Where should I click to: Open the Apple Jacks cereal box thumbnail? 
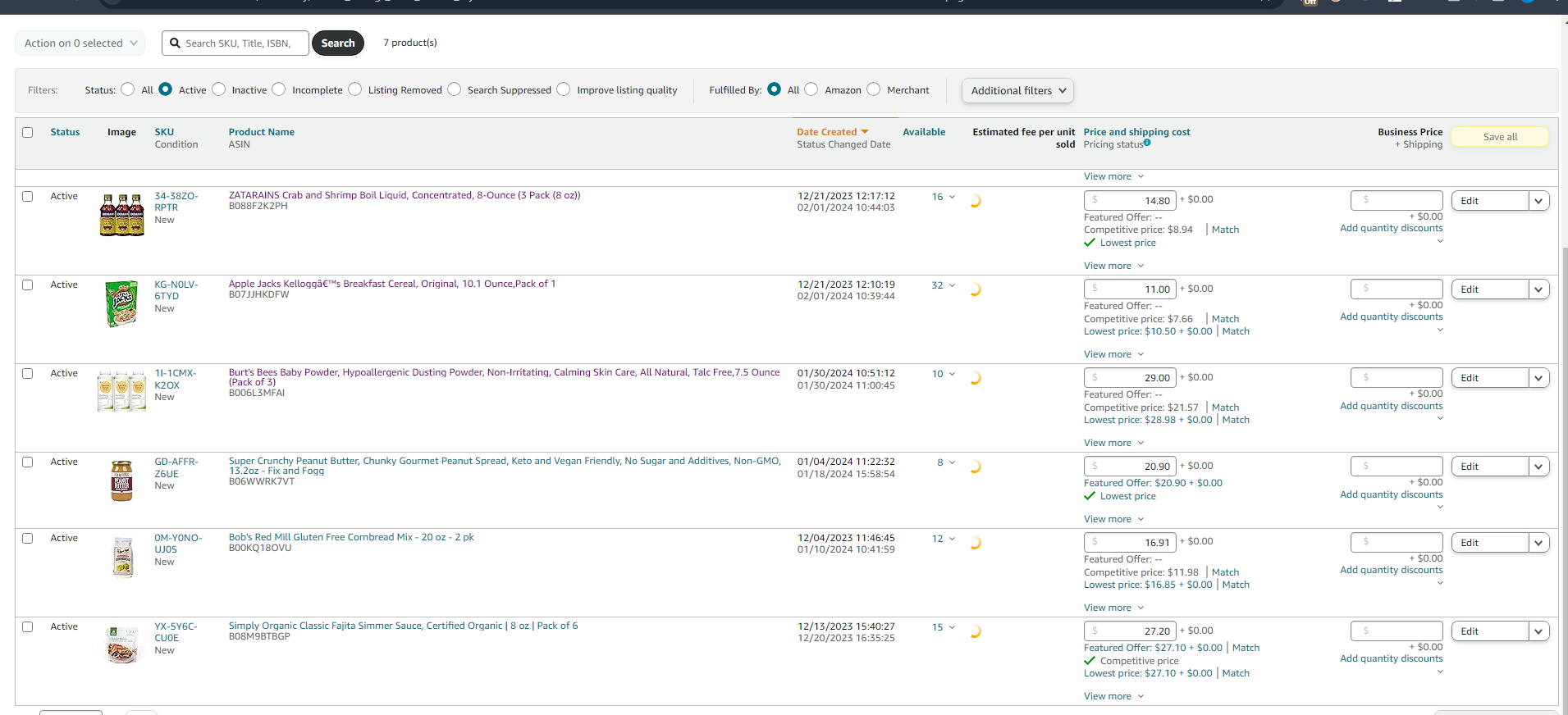pyautogui.click(x=121, y=303)
